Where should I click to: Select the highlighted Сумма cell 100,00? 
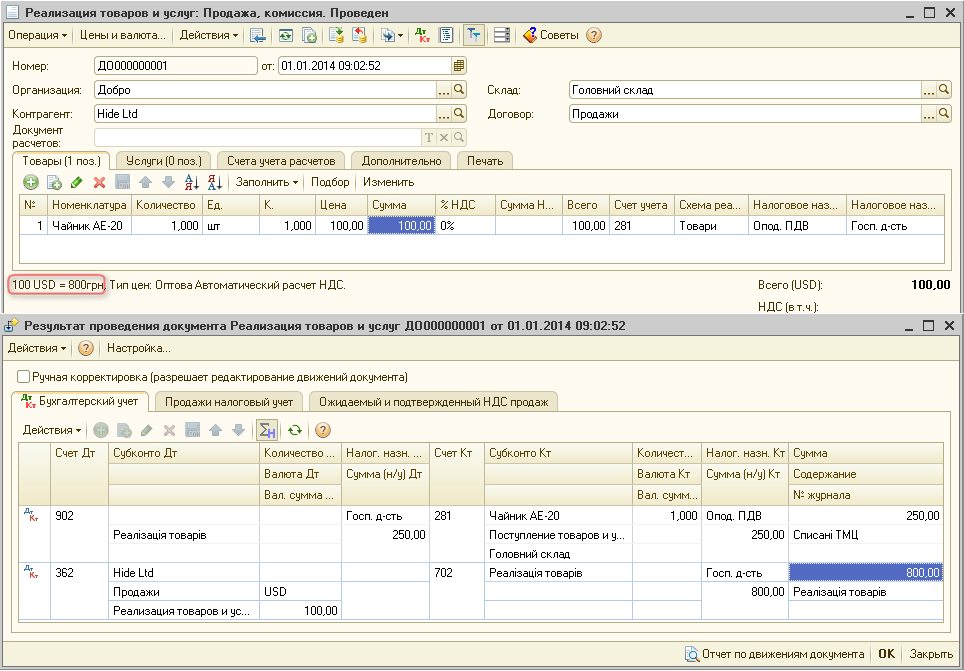(x=401, y=226)
